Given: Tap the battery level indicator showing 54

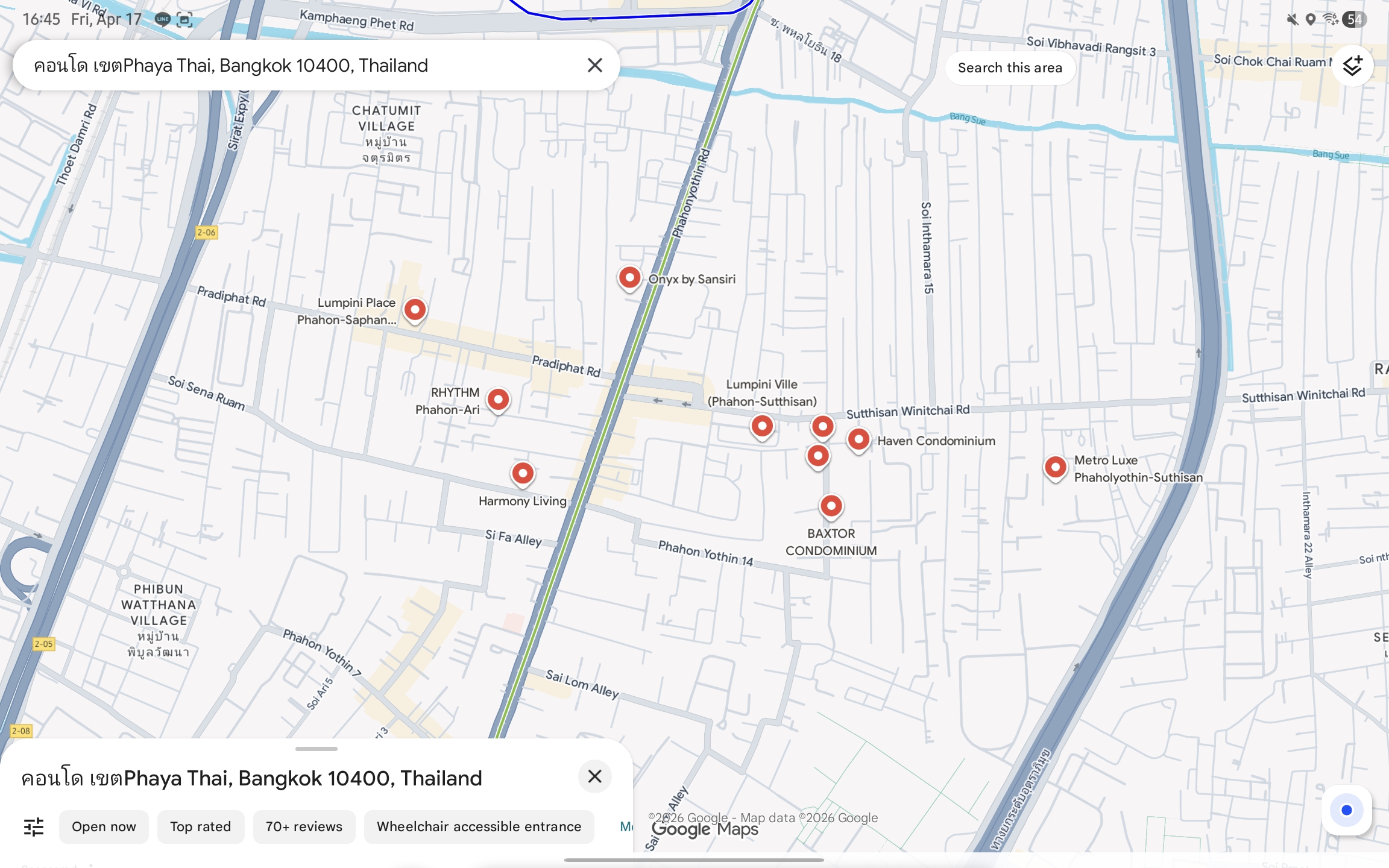Looking at the screenshot, I should 1355,19.
